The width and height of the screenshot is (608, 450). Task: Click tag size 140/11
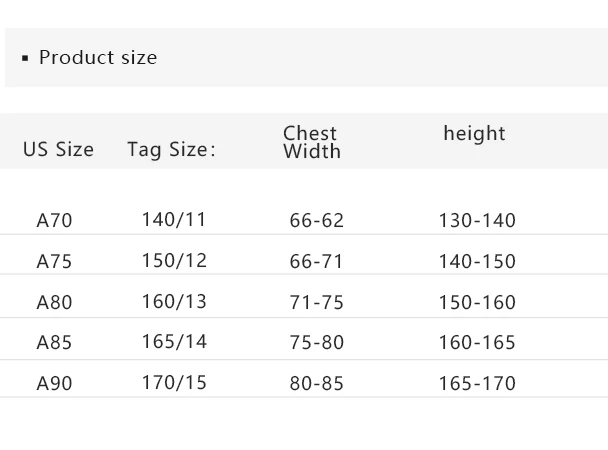174,219
